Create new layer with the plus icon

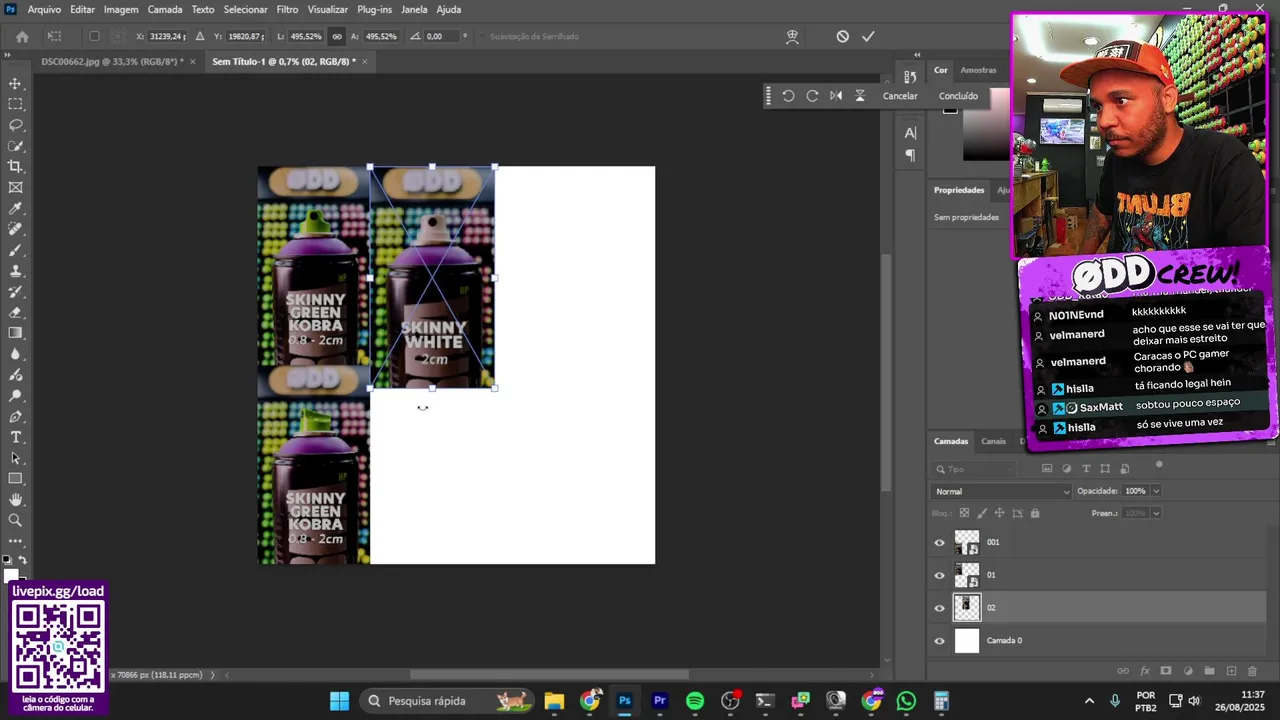point(1231,671)
